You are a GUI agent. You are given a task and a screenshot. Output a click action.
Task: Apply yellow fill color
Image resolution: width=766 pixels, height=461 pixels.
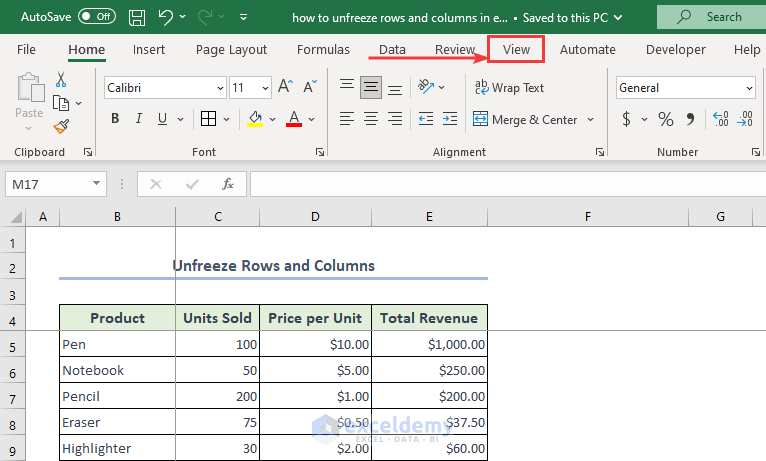coord(255,119)
